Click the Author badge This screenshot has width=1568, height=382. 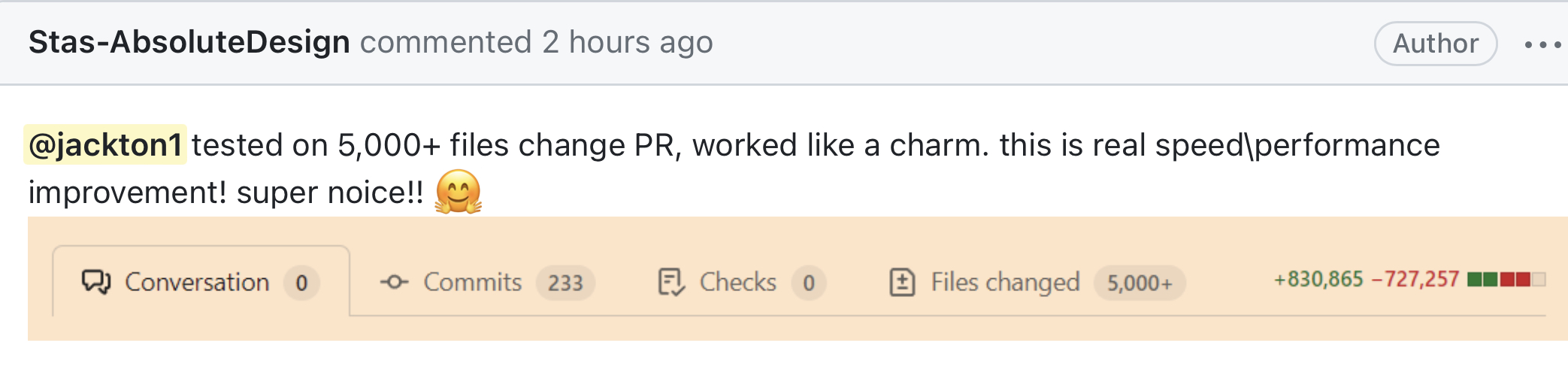[1435, 44]
